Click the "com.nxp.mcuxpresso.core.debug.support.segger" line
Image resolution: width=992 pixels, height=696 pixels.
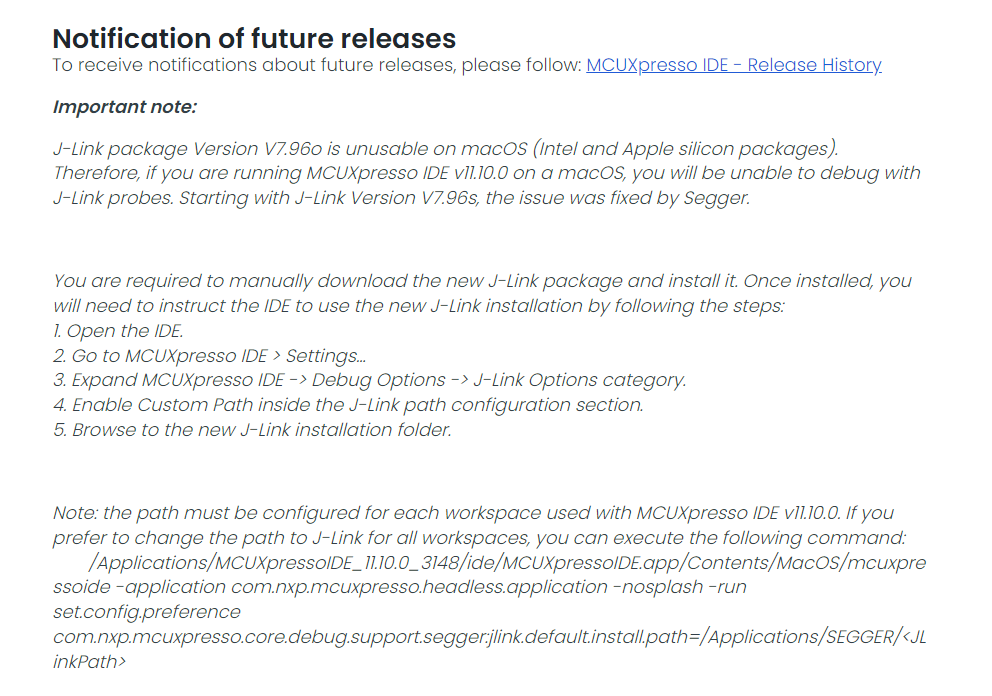[489, 636]
